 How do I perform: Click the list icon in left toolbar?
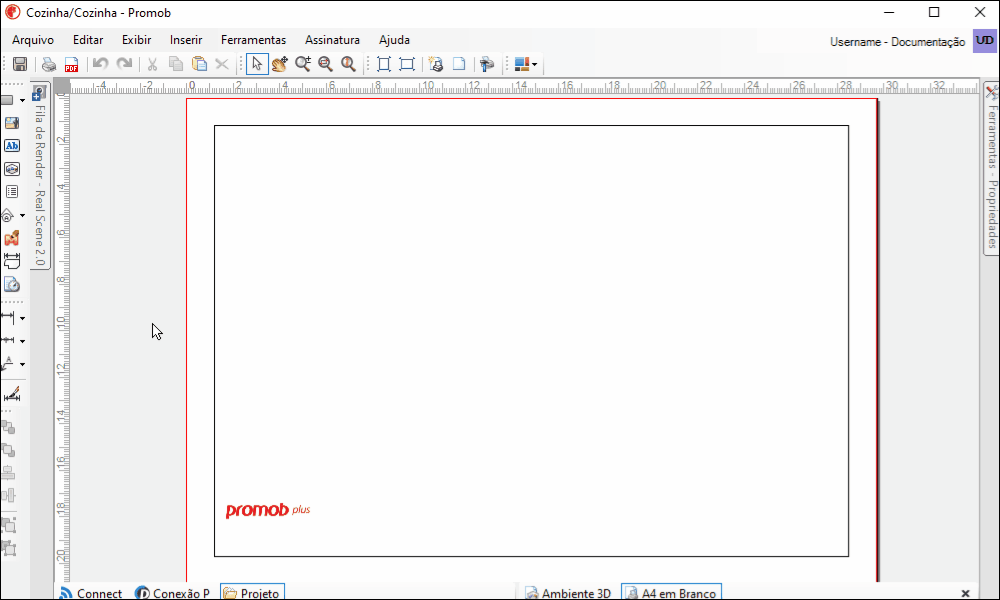tap(12, 191)
